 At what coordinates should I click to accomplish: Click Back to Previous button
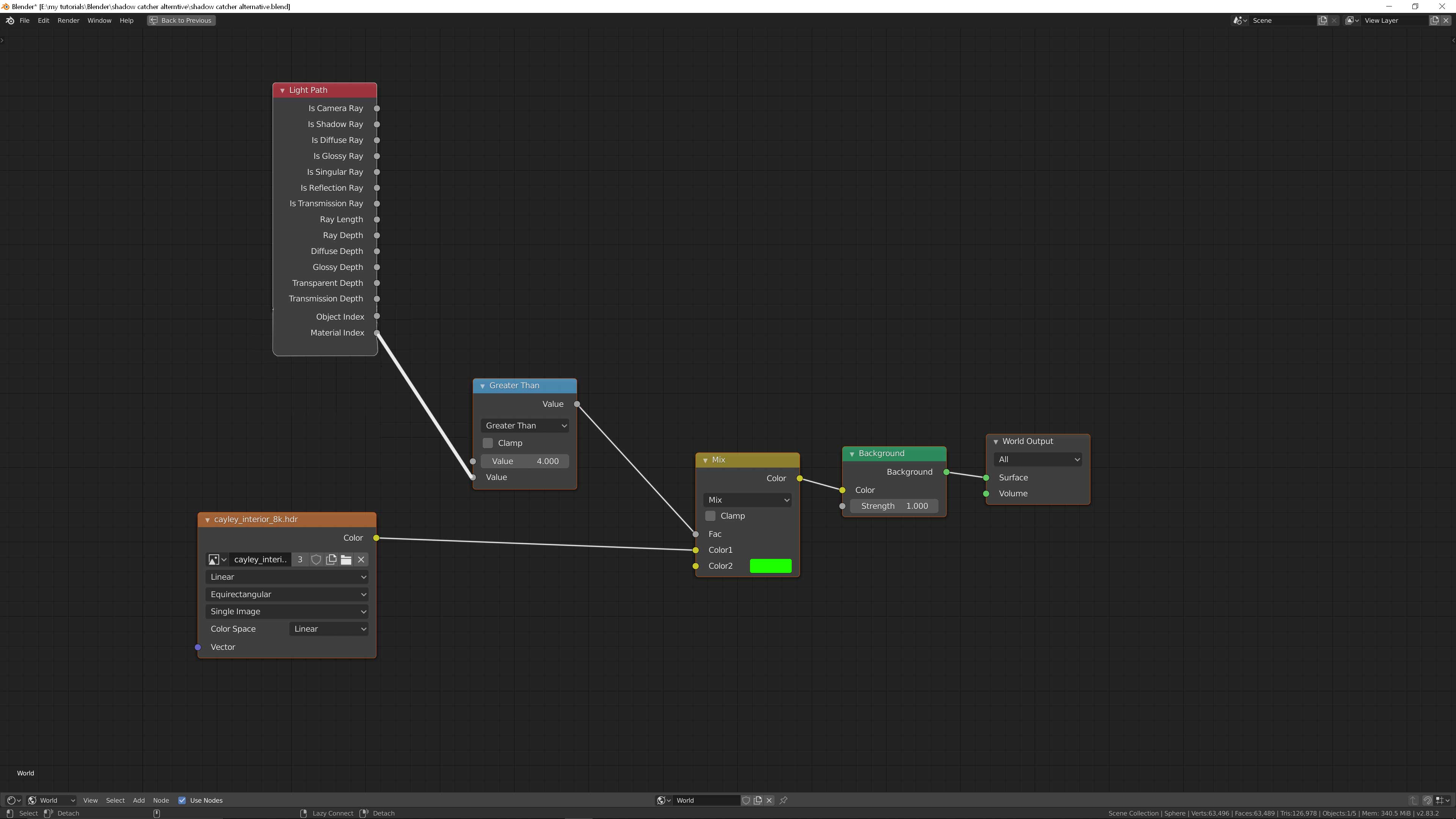[x=181, y=20]
